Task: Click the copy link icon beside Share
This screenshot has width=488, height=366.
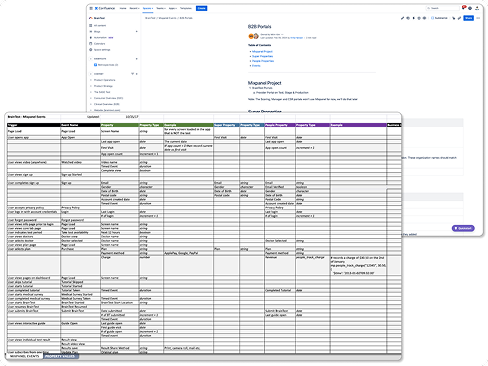Action: [x=459, y=18]
